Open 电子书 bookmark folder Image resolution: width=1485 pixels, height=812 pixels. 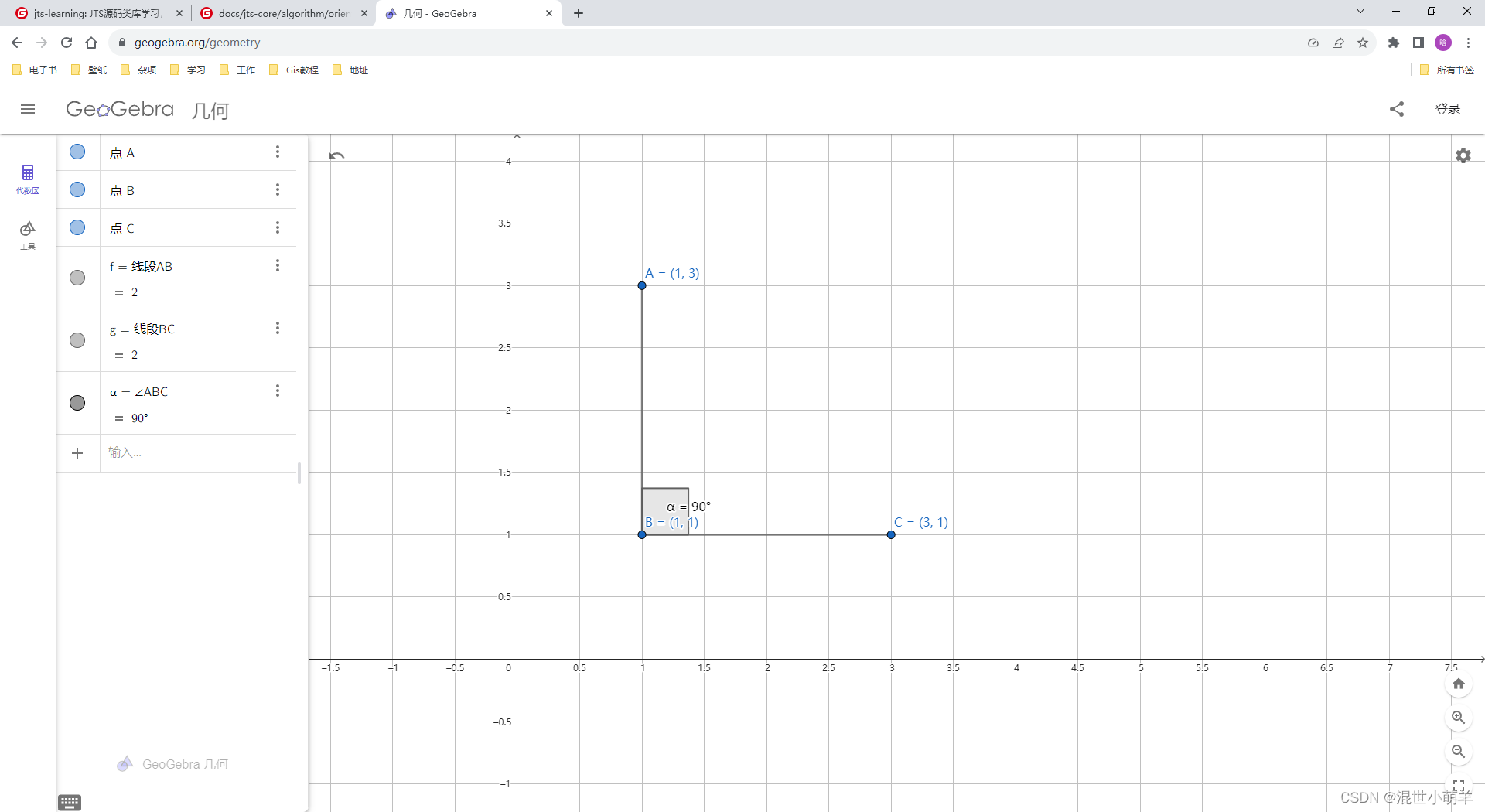click(x=35, y=70)
